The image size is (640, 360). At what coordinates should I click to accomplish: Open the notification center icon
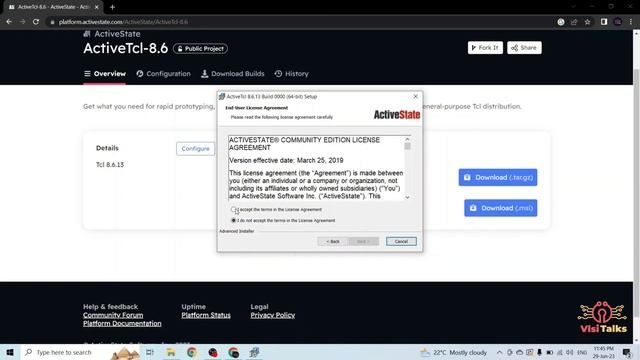(627, 352)
